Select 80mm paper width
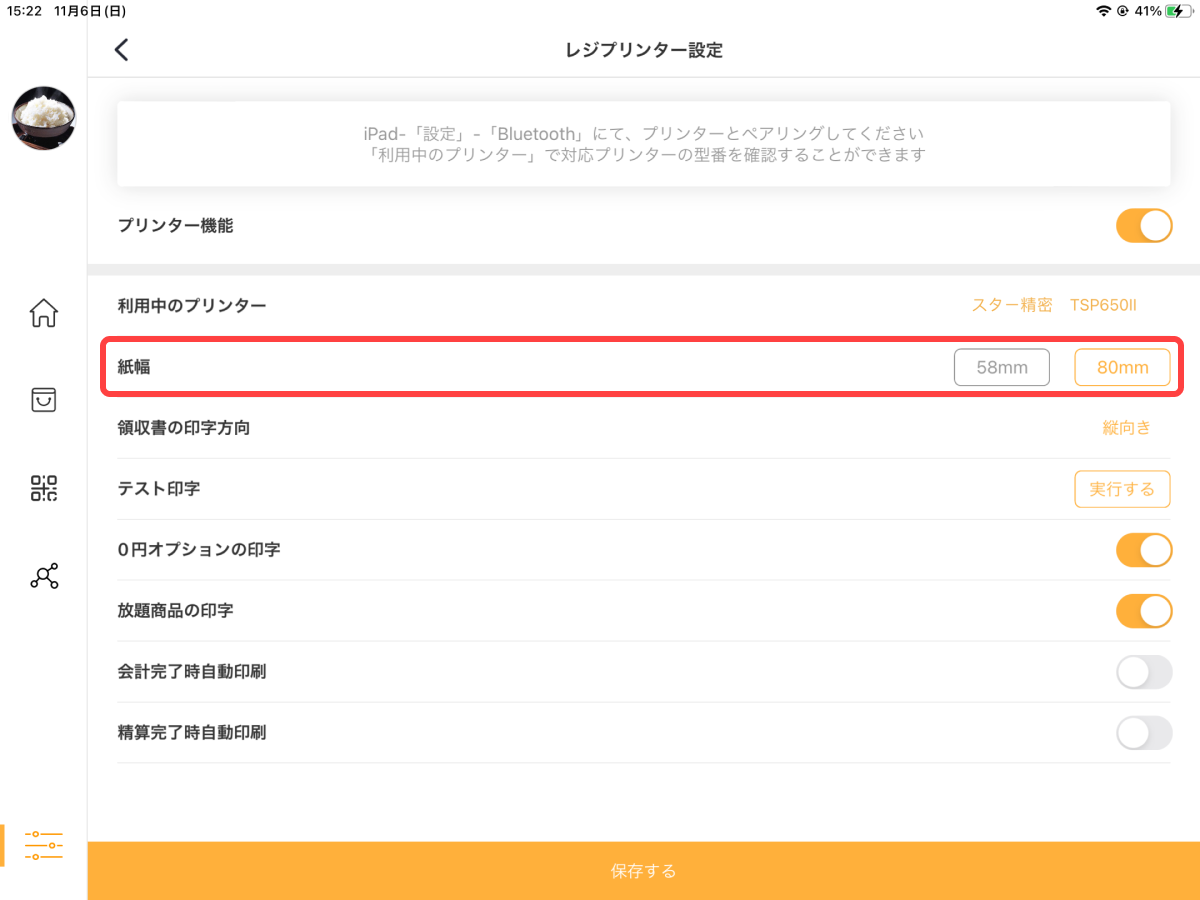 tap(1122, 367)
